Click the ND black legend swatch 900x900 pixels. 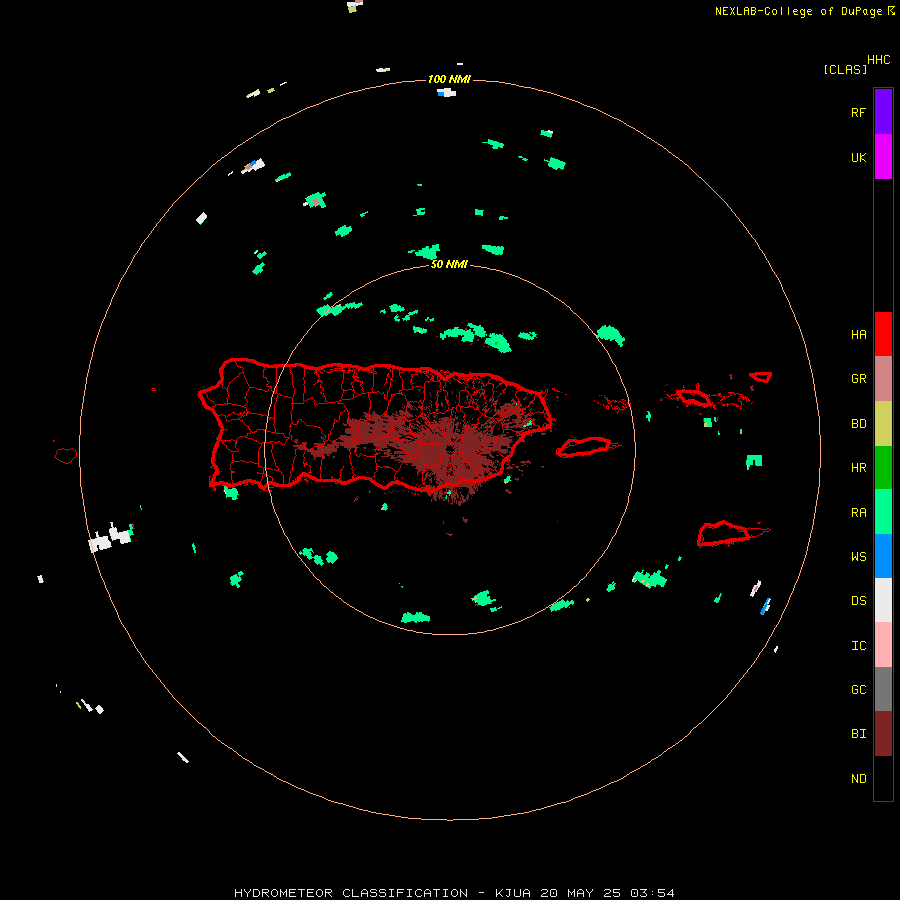coord(883,778)
